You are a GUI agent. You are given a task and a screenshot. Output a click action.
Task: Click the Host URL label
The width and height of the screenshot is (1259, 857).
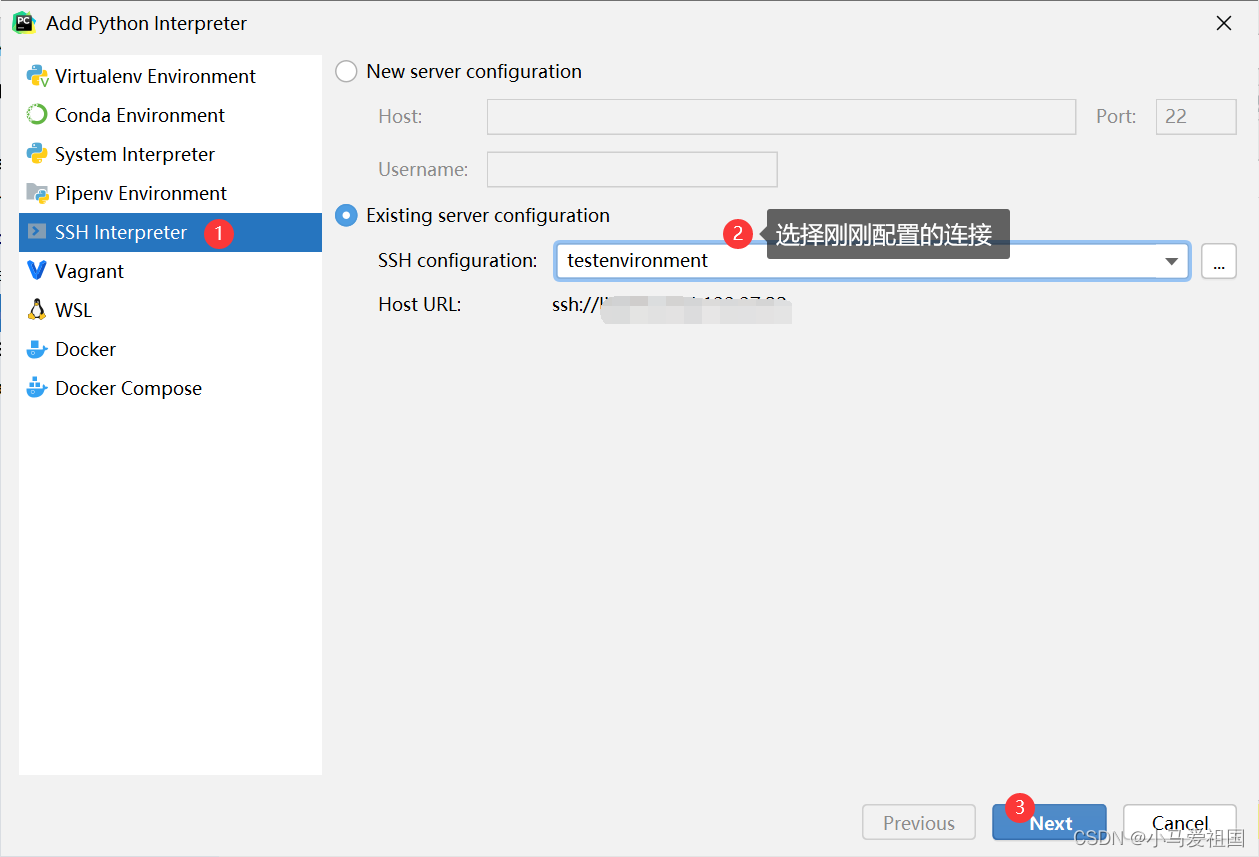pos(420,305)
